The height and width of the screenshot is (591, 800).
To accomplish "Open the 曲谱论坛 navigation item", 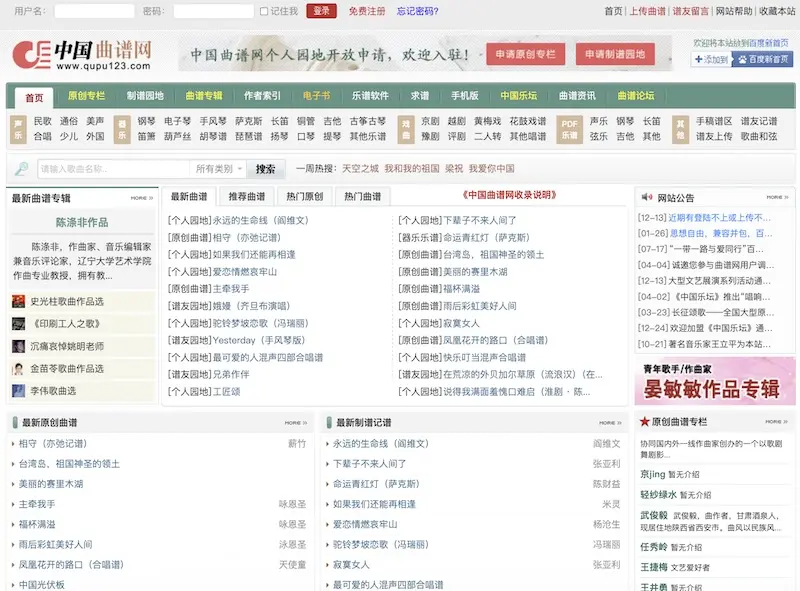I will click(x=636, y=95).
